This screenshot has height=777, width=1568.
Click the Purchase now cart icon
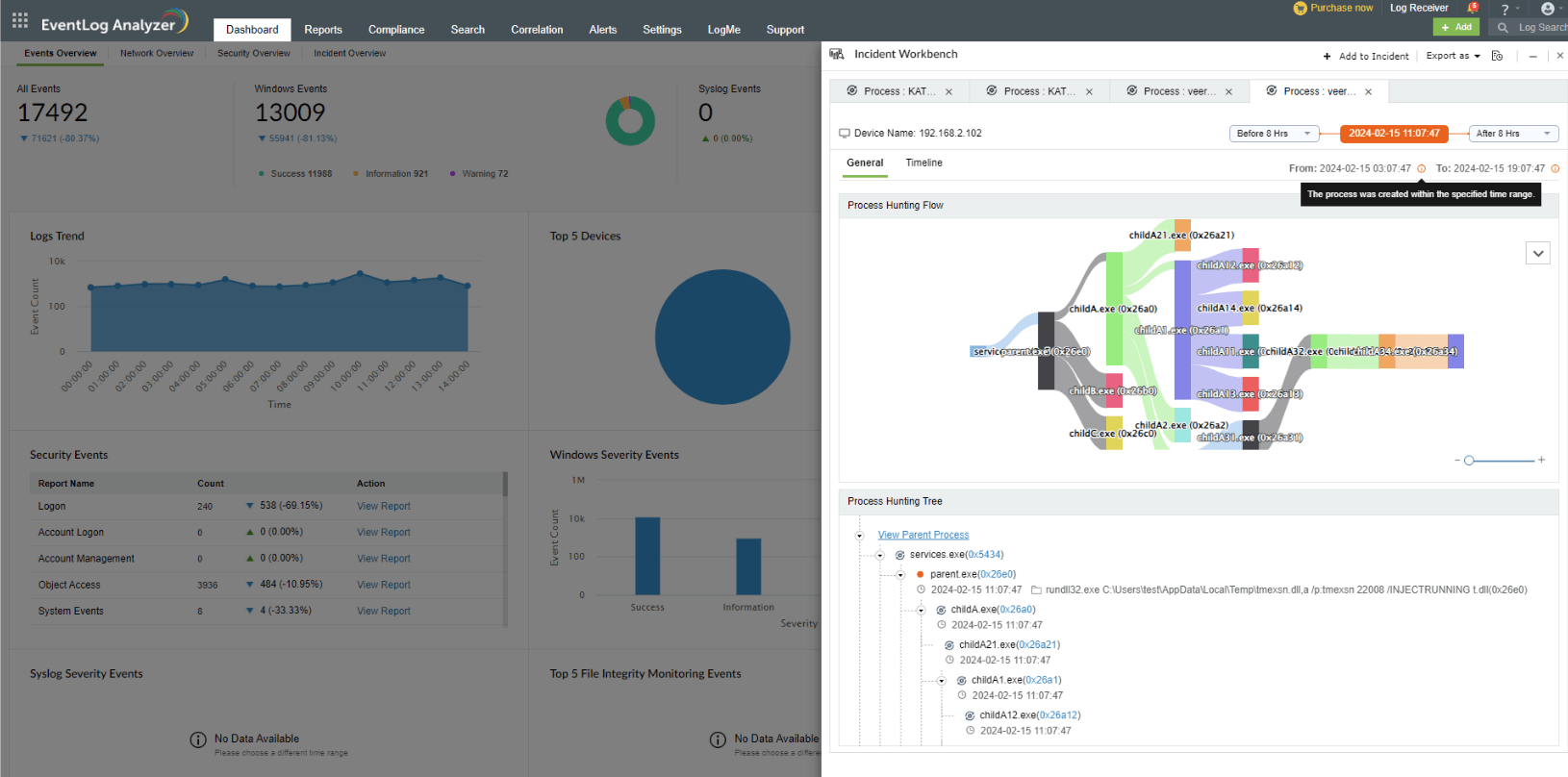coord(1301,8)
